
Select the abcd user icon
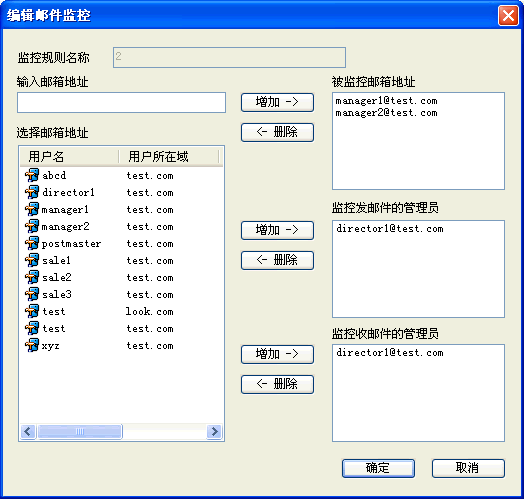pos(32,175)
